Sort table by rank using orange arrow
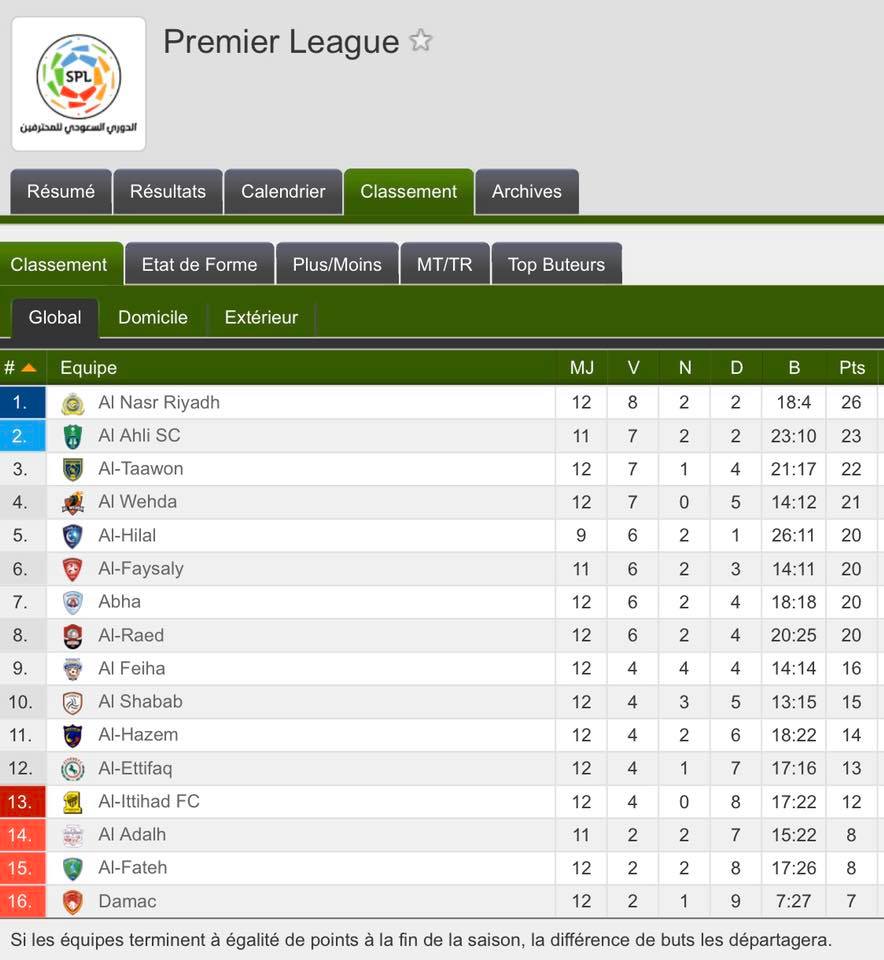Screen dimensions: 884x960 click(x=29, y=368)
